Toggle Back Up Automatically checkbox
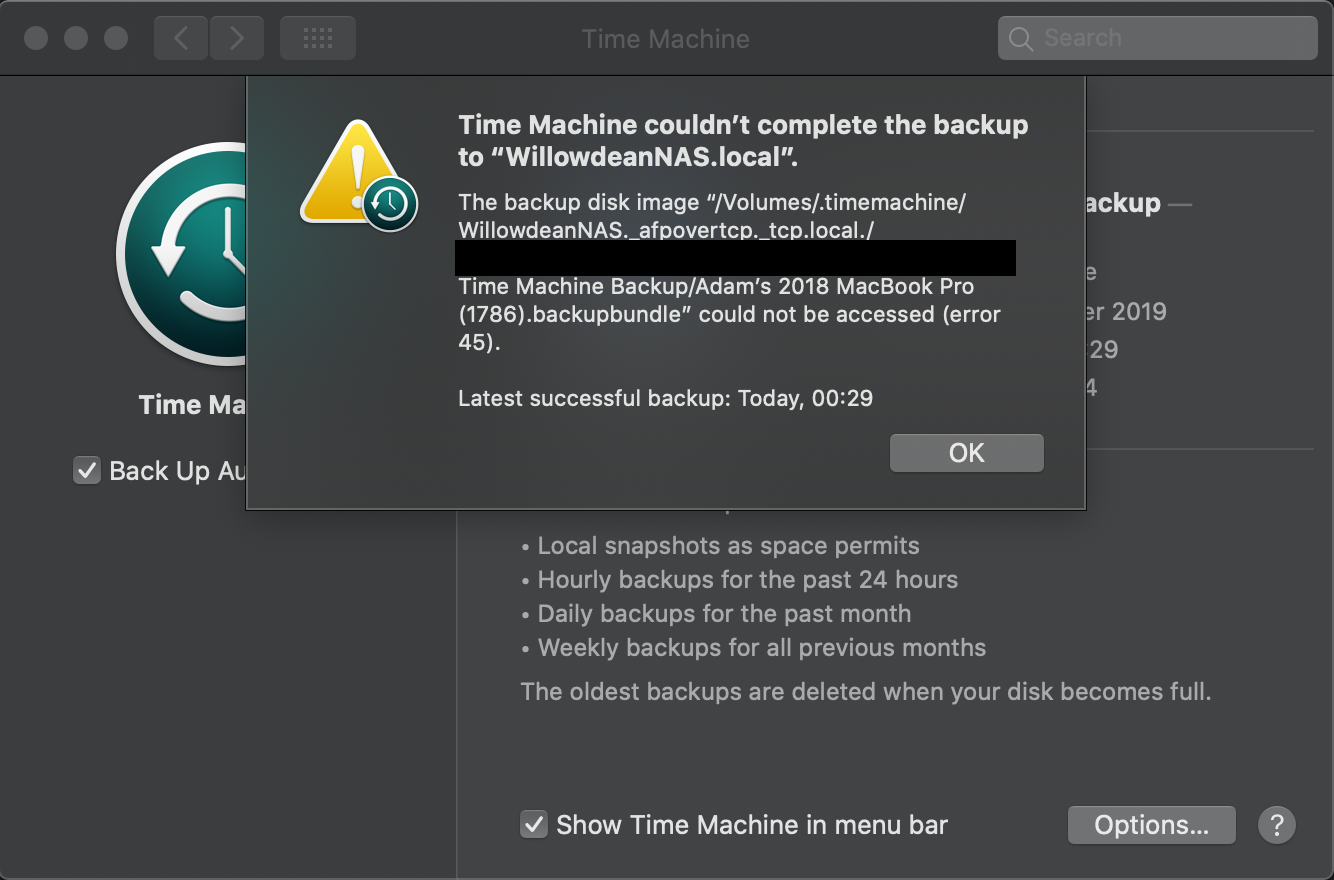The image size is (1334, 880). [x=87, y=471]
